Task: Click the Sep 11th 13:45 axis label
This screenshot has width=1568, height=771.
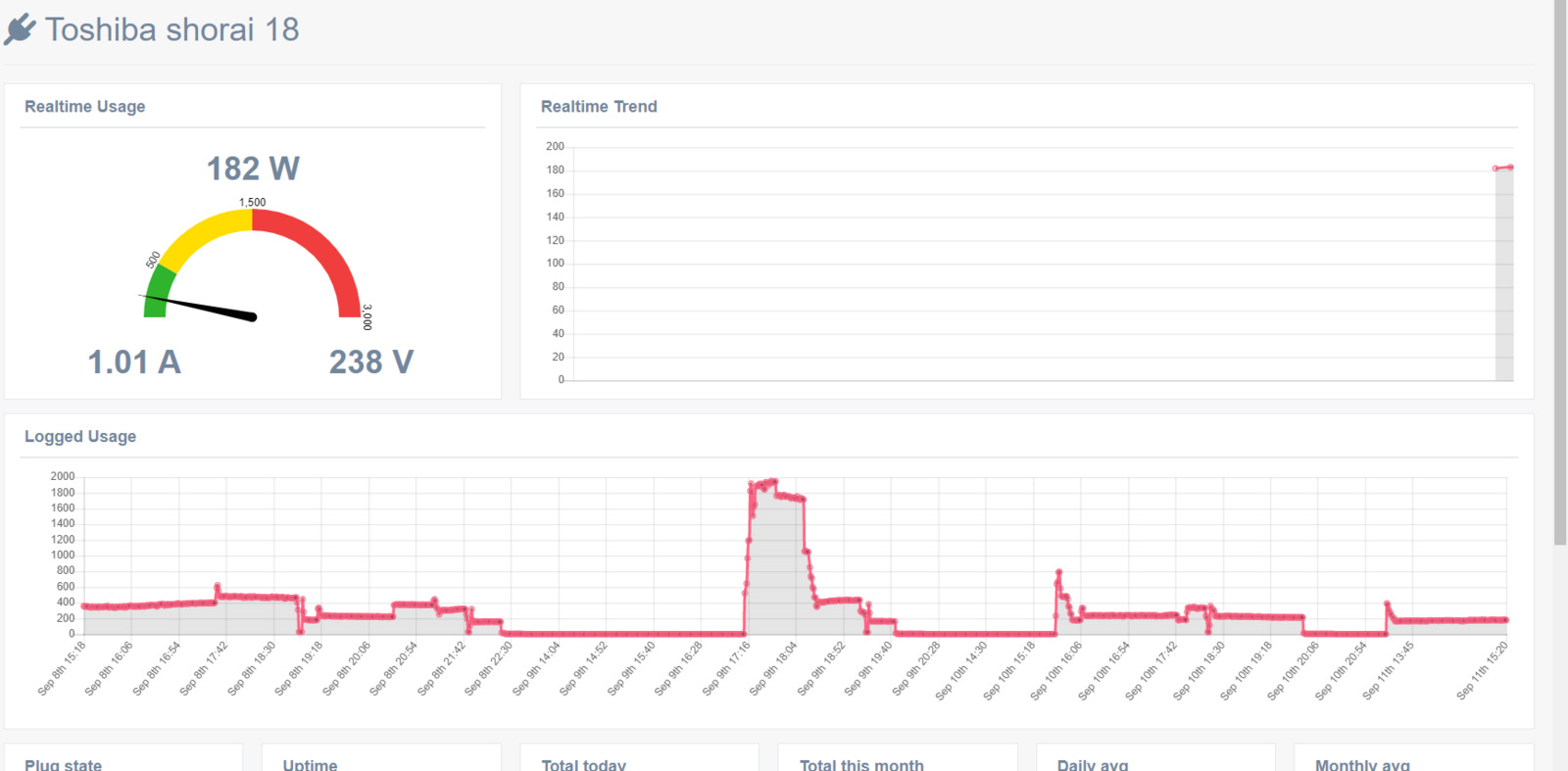Action: 1388,669
